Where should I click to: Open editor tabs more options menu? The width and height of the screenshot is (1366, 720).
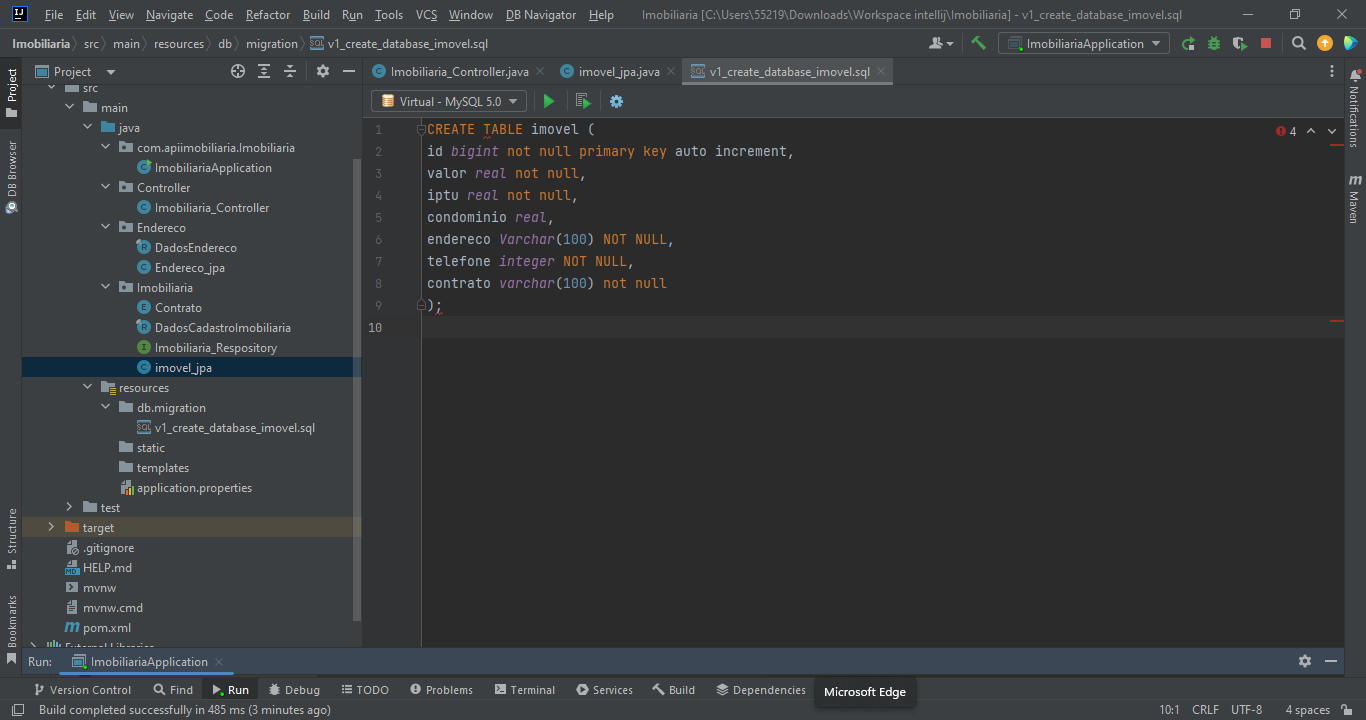tap(1331, 71)
